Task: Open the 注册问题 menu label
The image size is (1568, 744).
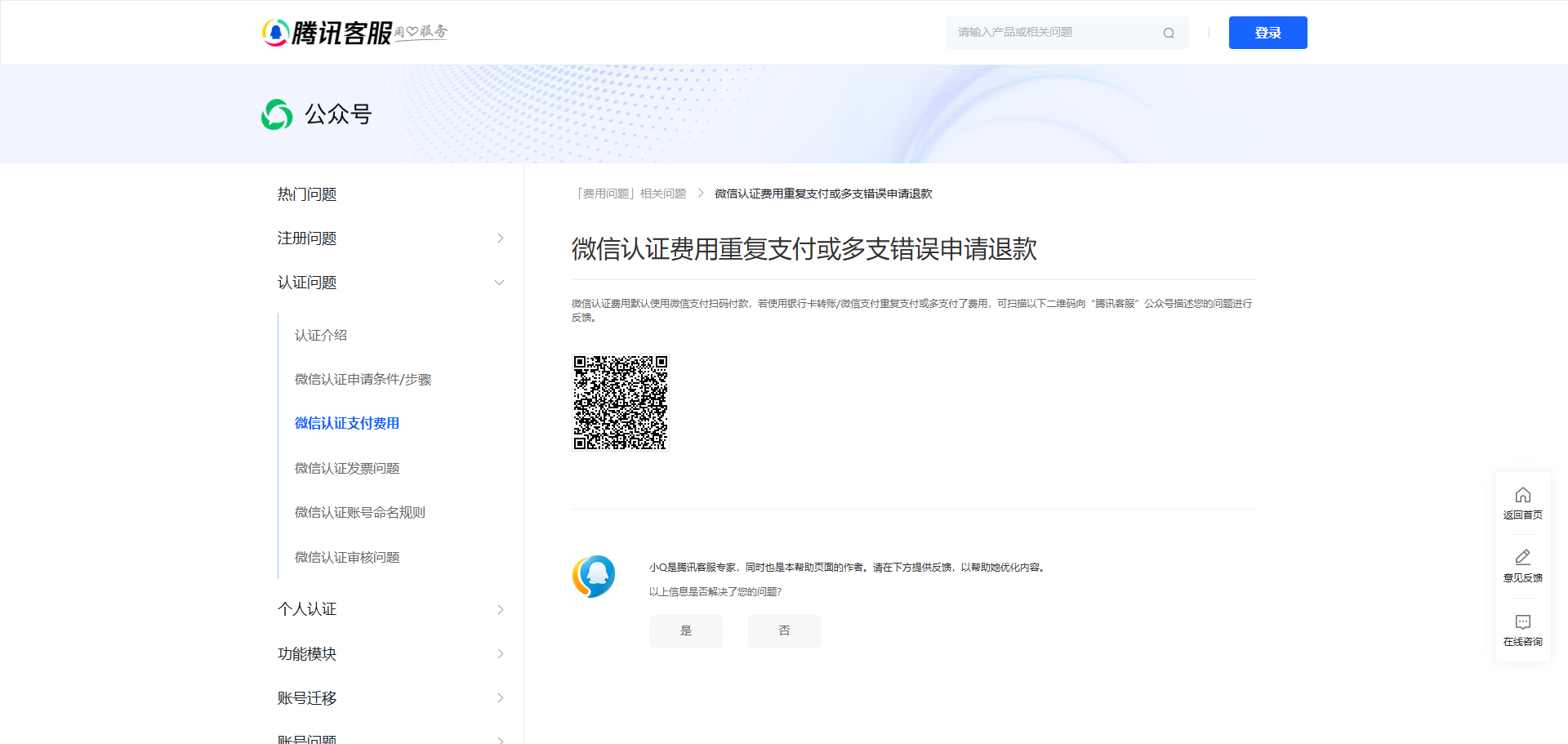Action: point(307,238)
